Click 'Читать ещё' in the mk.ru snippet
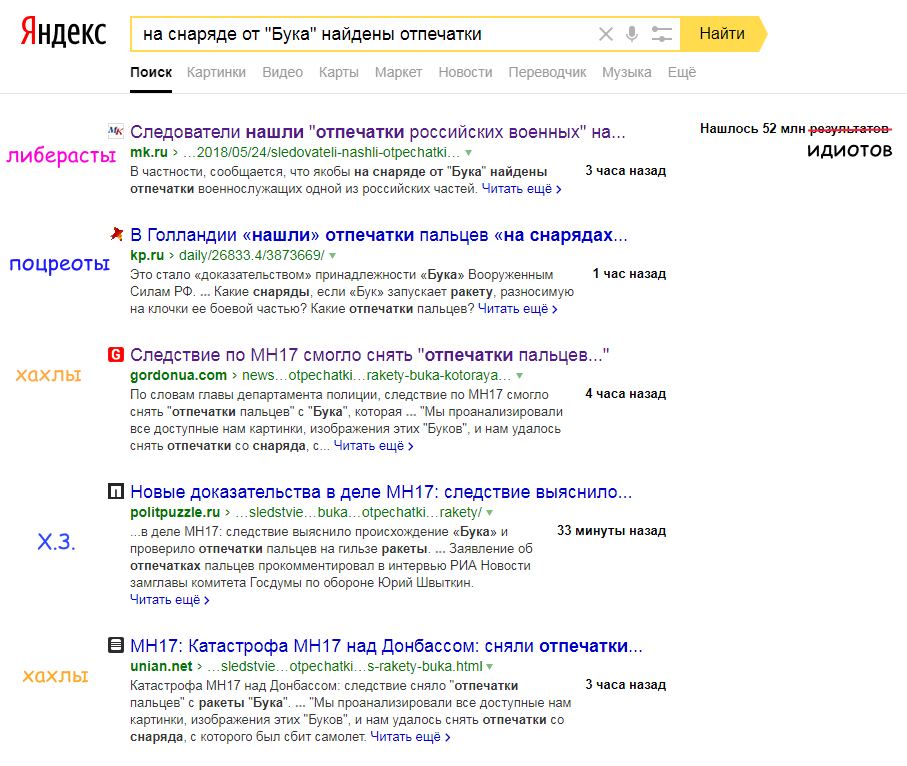 521,189
